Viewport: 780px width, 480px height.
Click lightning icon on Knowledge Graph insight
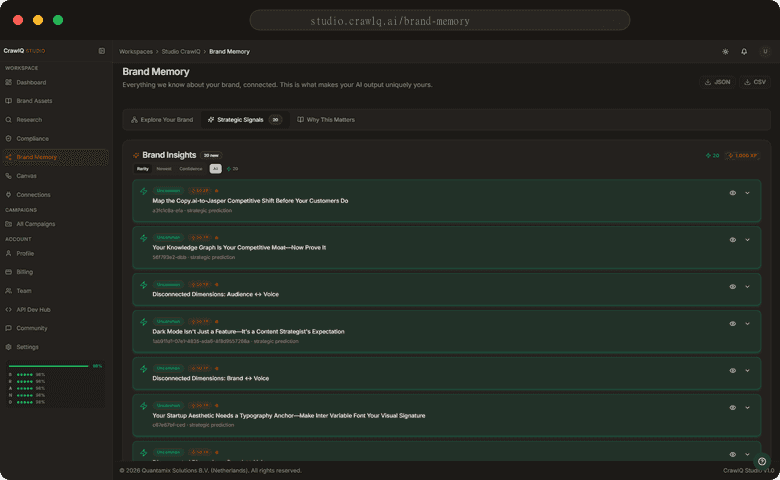click(144, 238)
